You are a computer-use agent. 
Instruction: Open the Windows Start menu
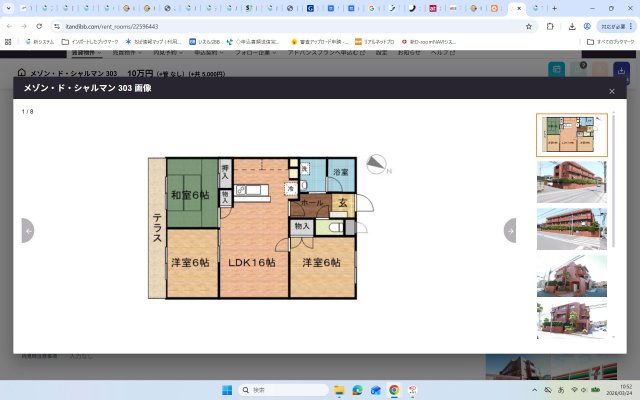click(225, 389)
